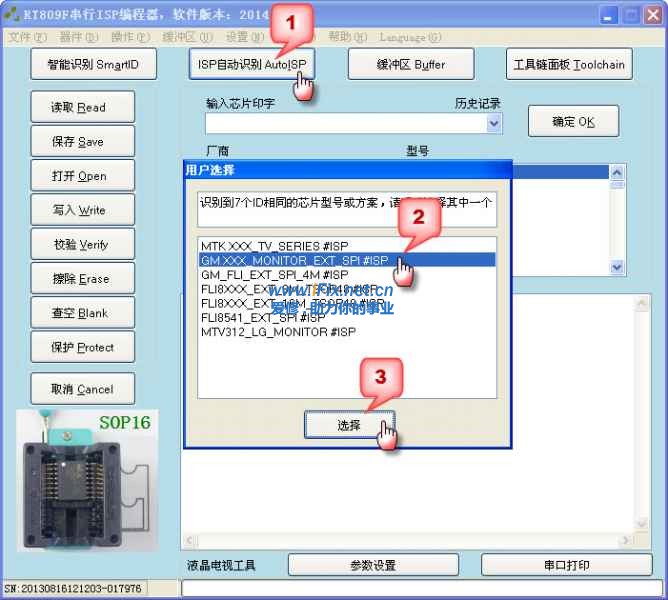The height and width of the screenshot is (600, 668).
Task: Click scroll-up arrow in model list
Action: (x=617, y=171)
